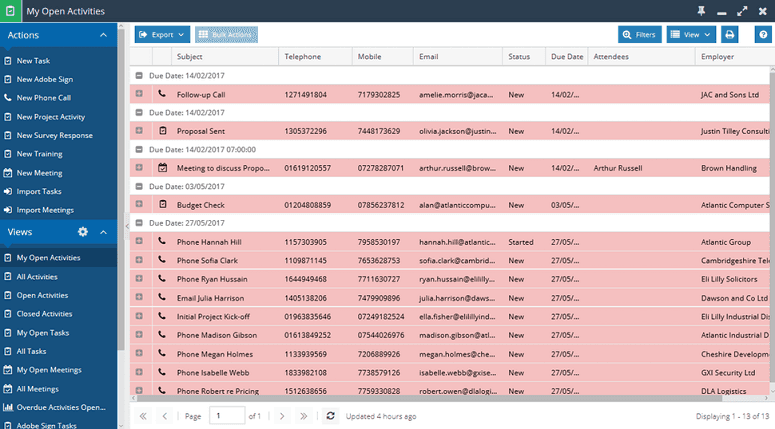775x429 pixels.
Task: Open the help question mark icon
Action: (x=763, y=35)
